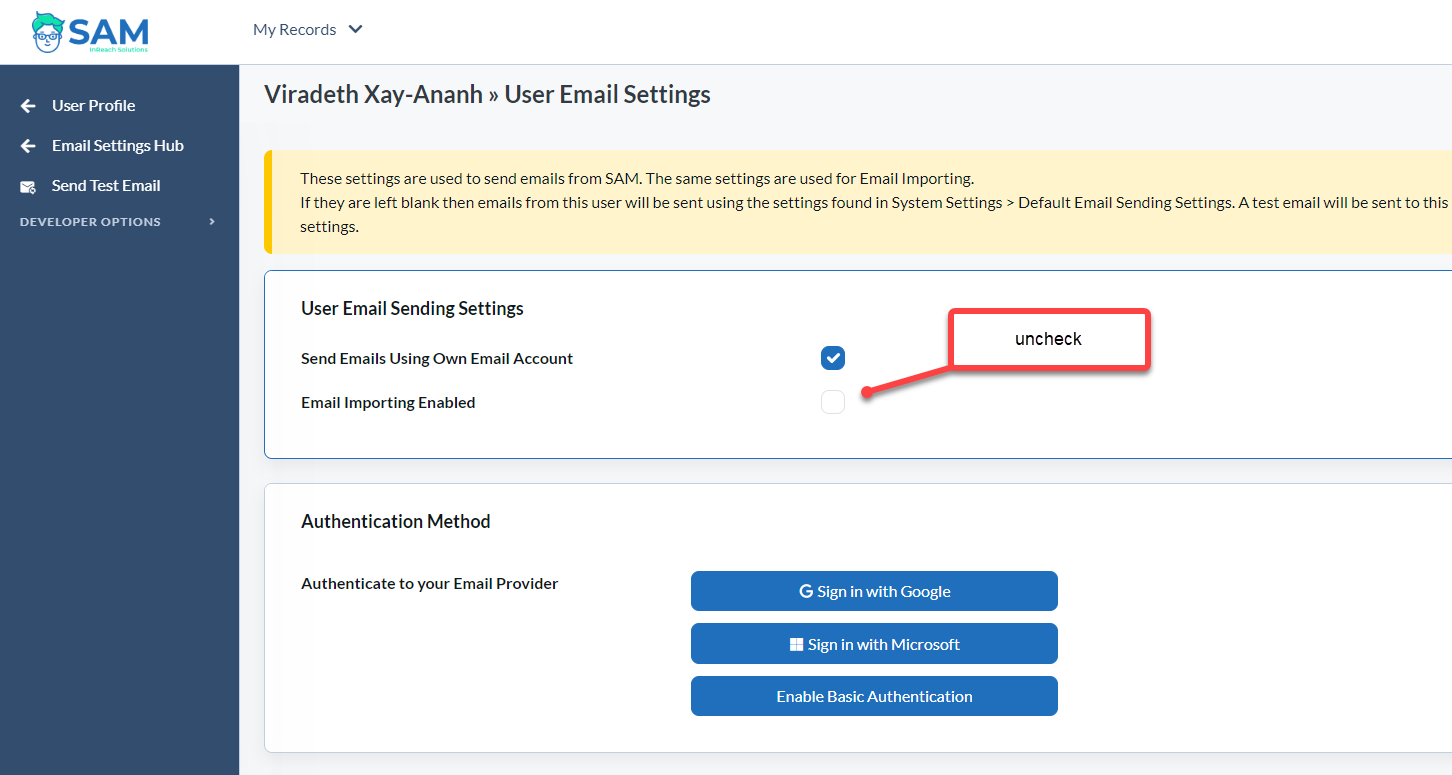Click the Microsoft Windows icon on the button
1452x775 pixels.
pyautogui.click(x=797, y=644)
